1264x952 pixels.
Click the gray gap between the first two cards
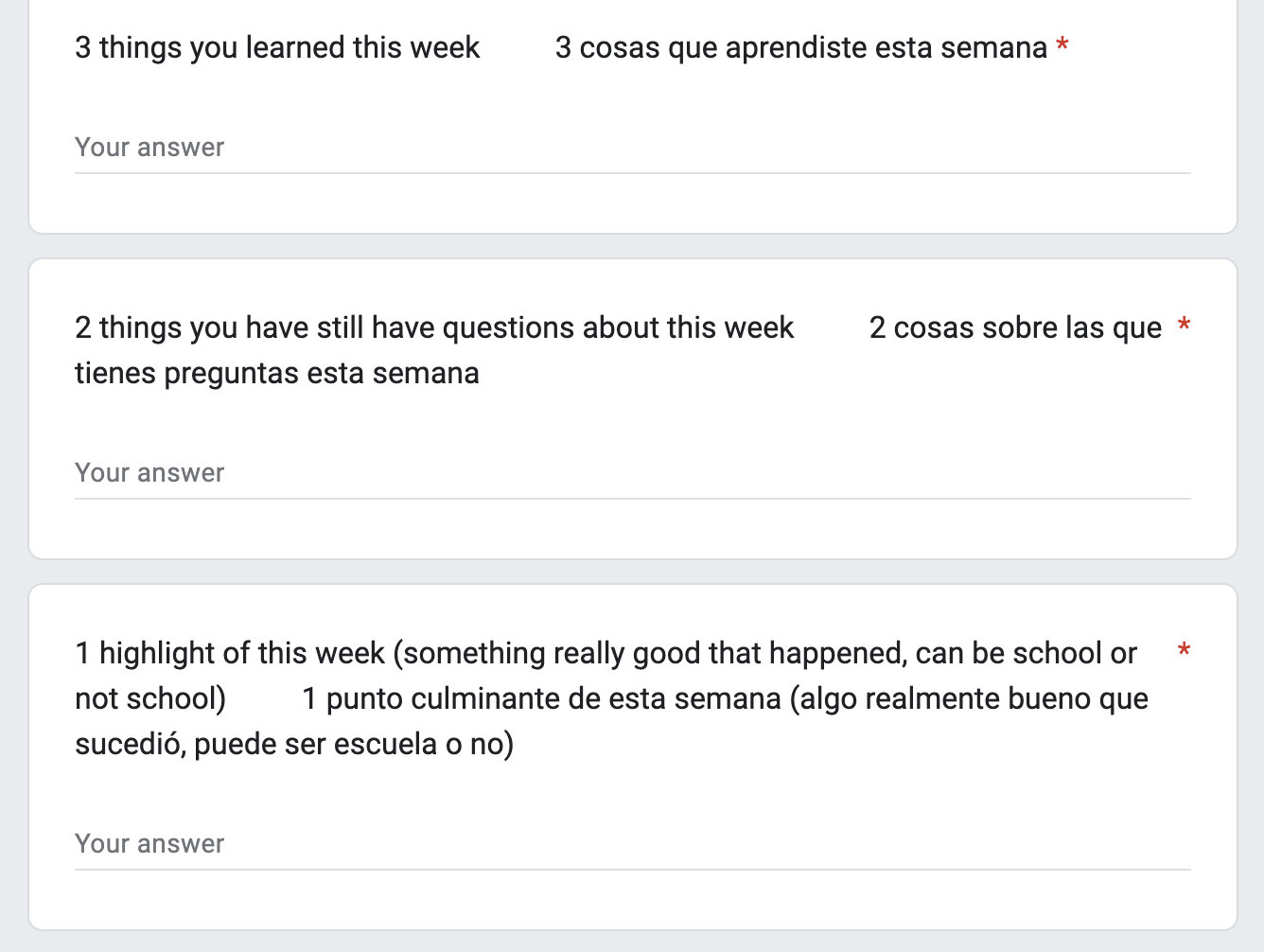[x=632, y=246]
